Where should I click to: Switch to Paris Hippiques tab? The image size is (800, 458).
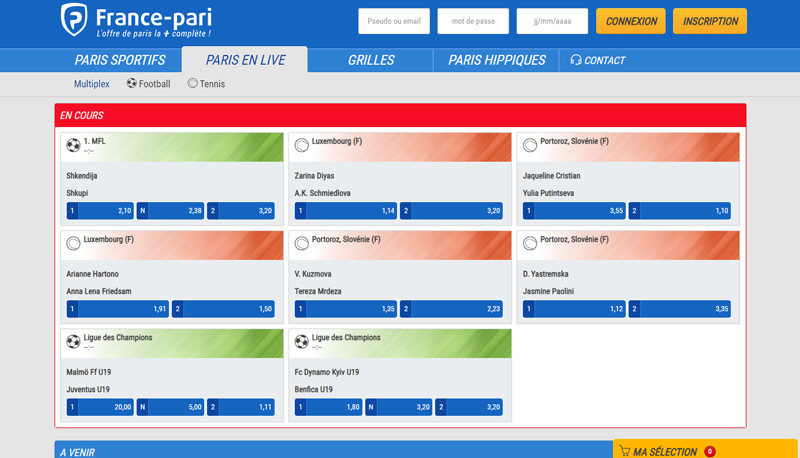[496, 60]
